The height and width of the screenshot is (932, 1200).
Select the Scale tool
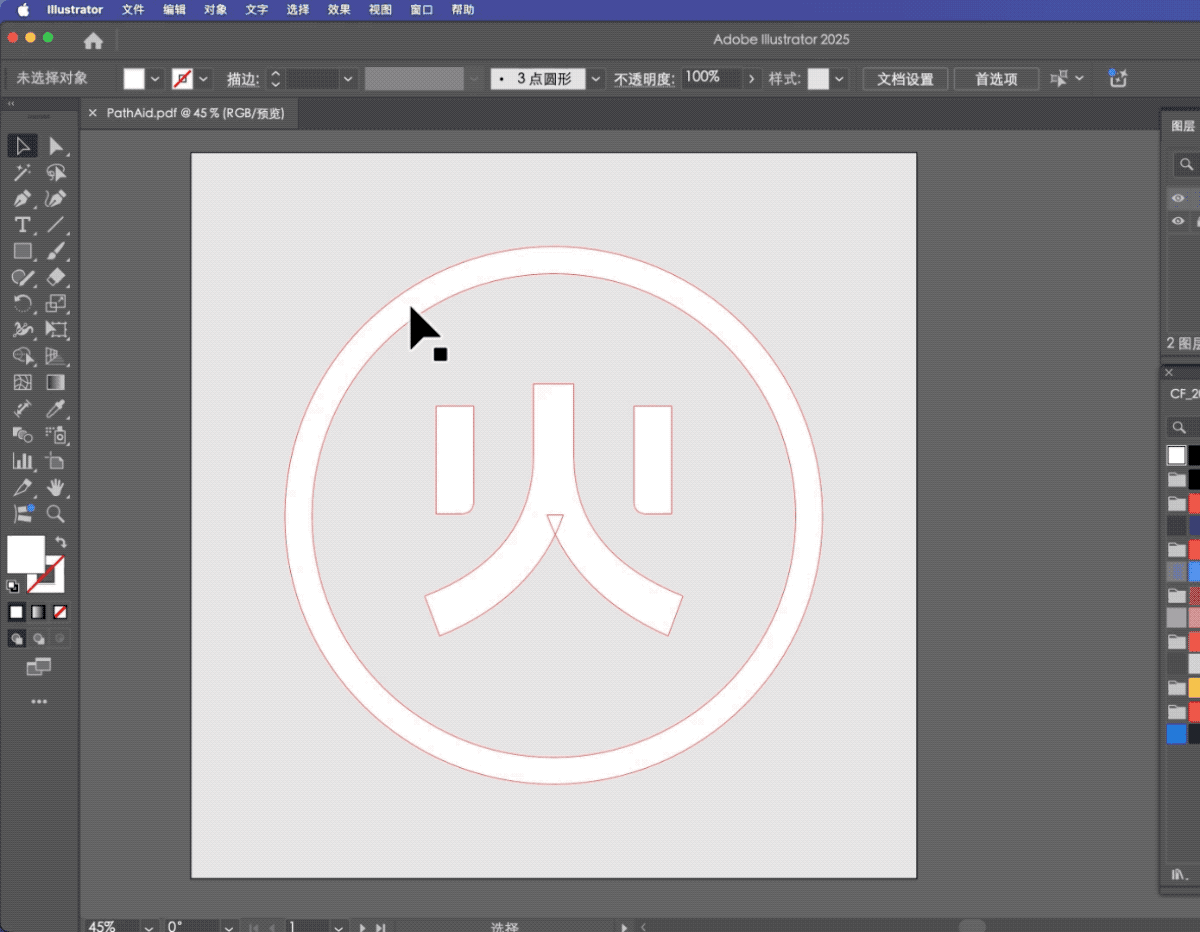(56, 303)
